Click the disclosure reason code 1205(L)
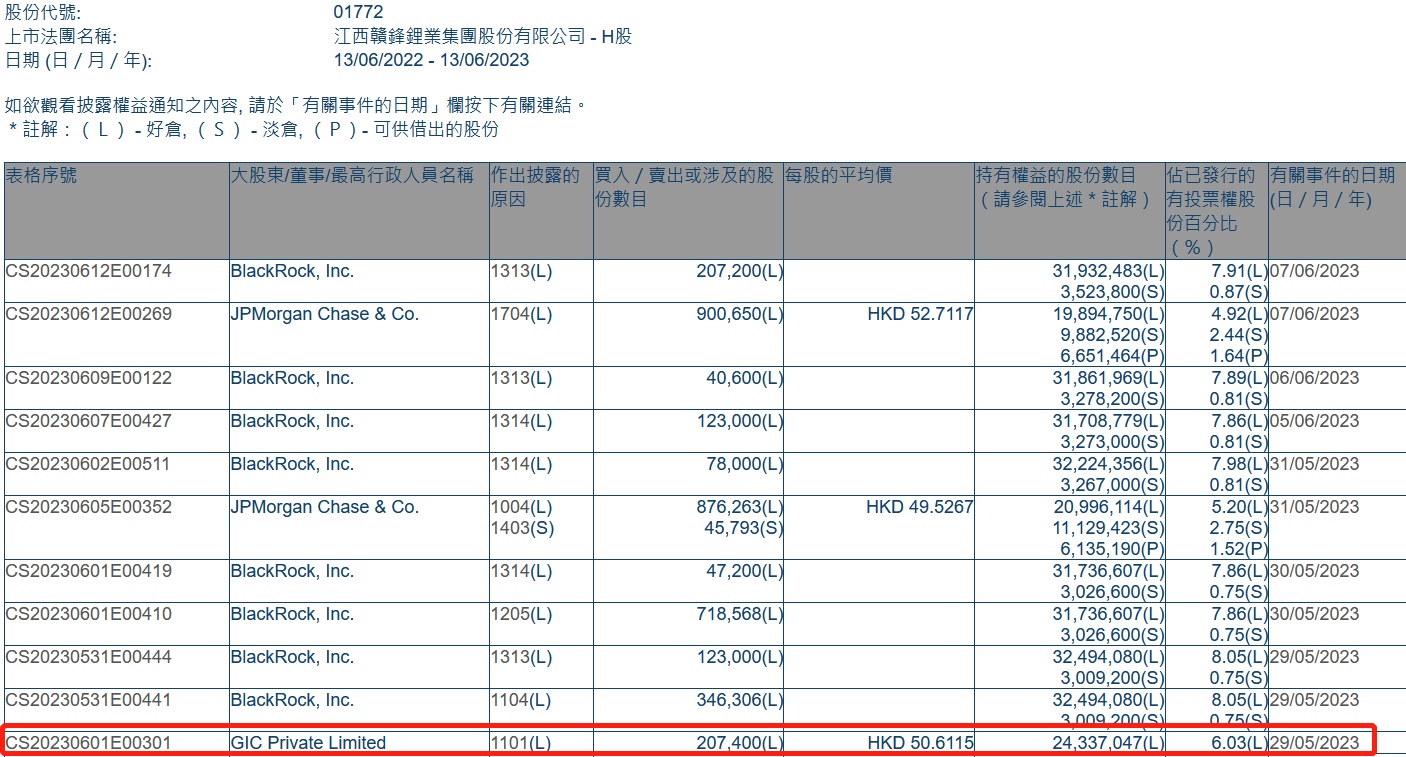This screenshot has width=1406, height=757. (521, 614)
